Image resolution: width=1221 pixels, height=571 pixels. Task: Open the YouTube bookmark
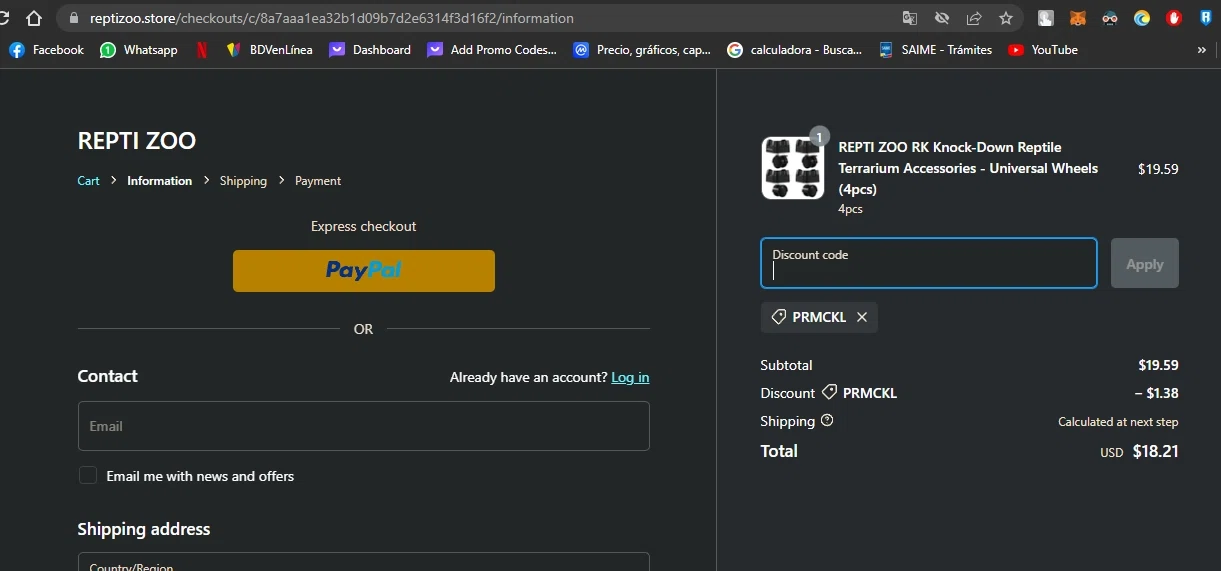tap(1043, 49)
